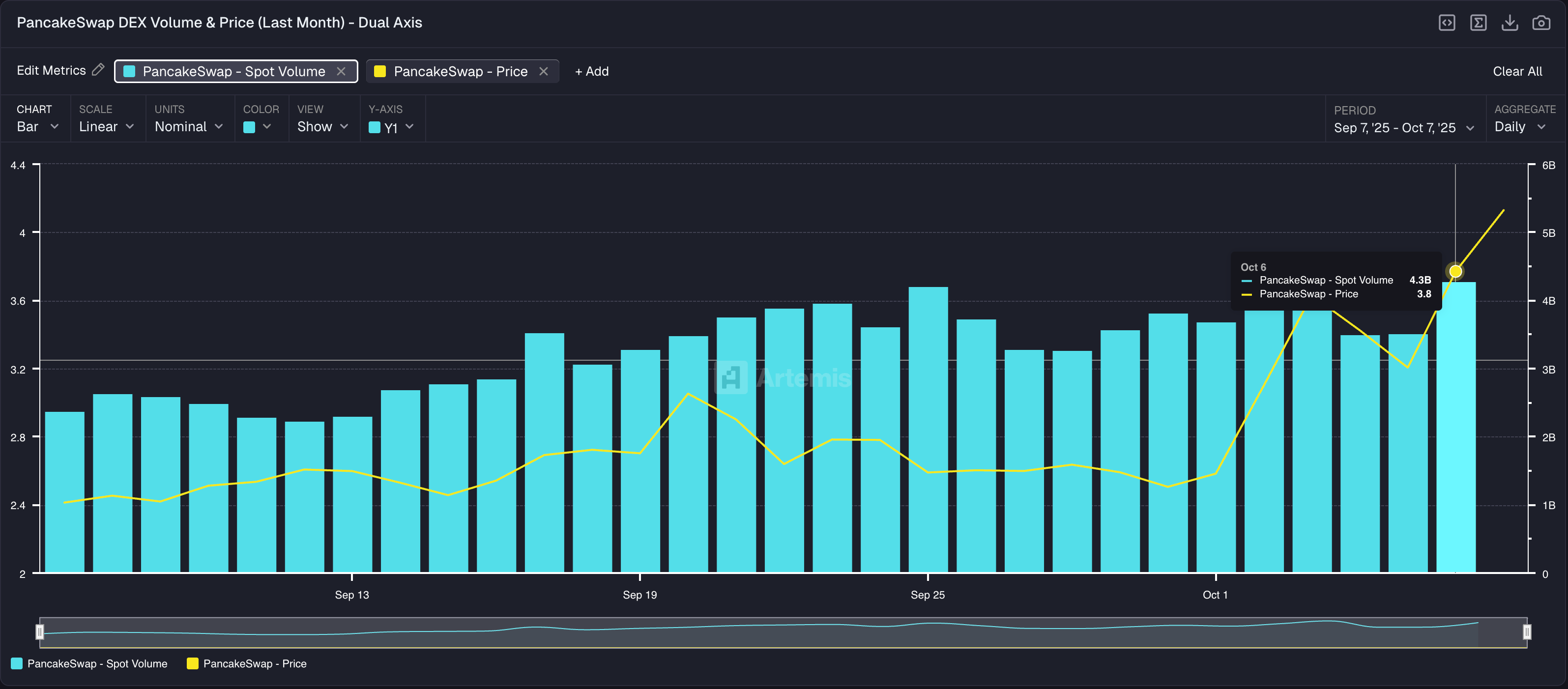Select the PancakeSwap Price metric chip
Screen dimensions: 1568x689
tap(460, 71)
